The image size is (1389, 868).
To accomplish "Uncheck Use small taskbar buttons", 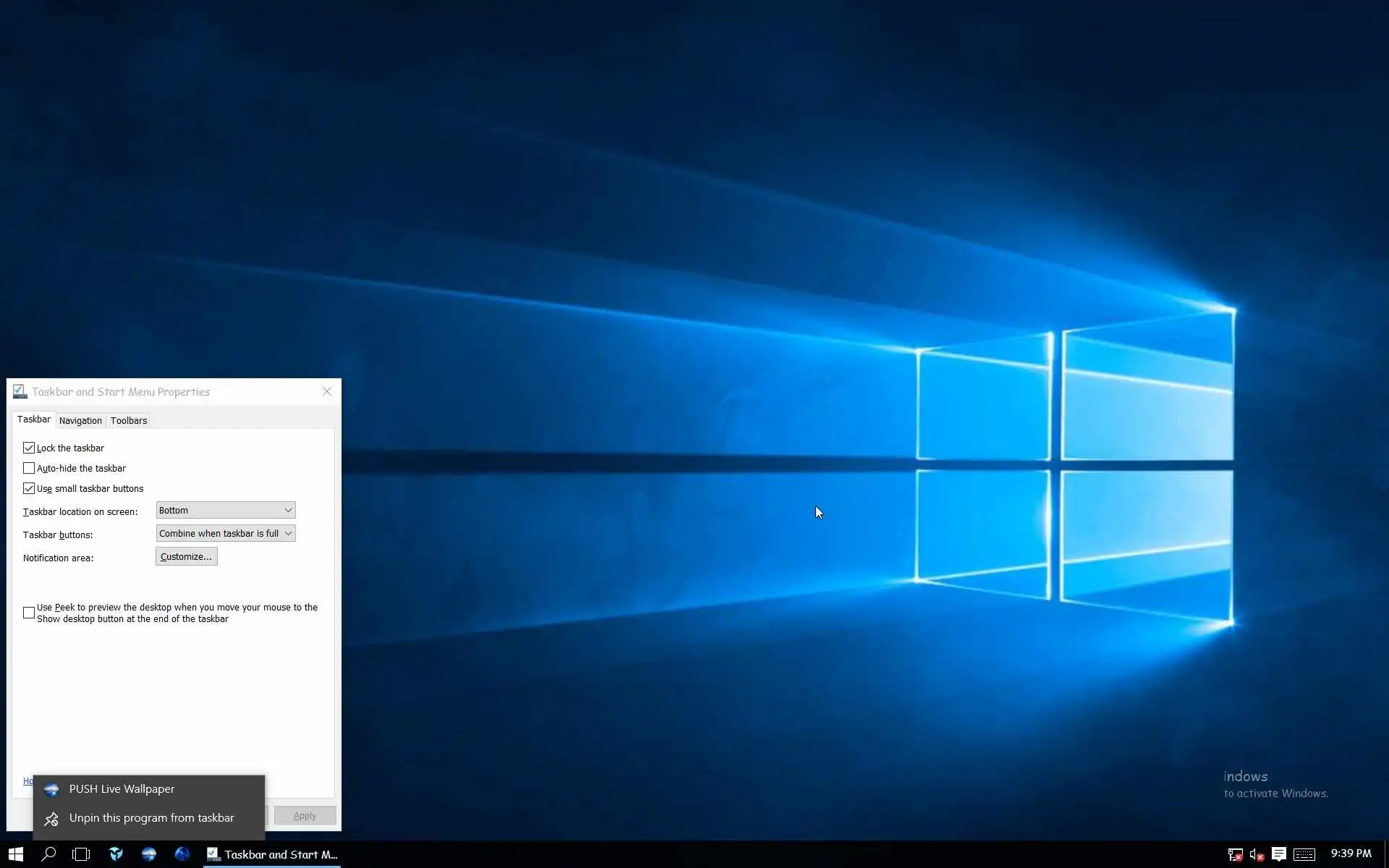I will click(29, 488).
